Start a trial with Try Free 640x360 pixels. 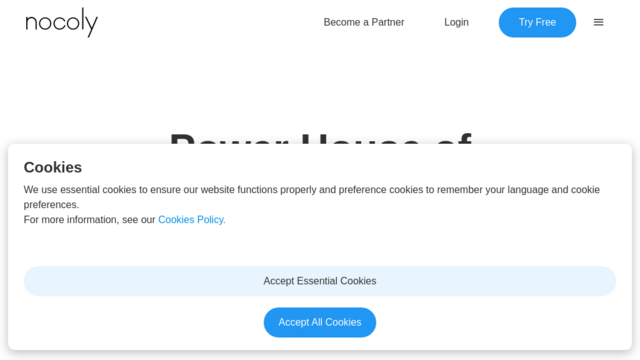pyautogui.click(x=537, y=22)
